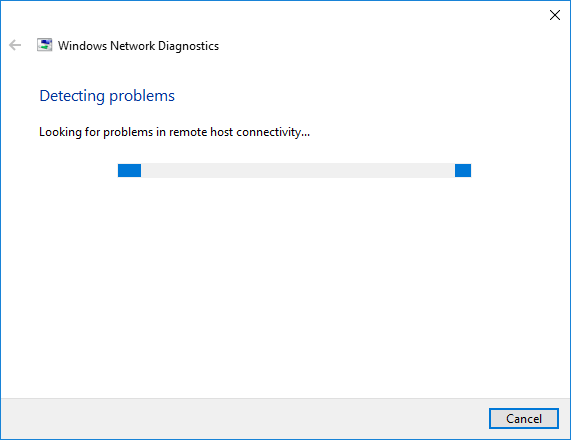Click the left blue progress bar block

pos(129,170)
